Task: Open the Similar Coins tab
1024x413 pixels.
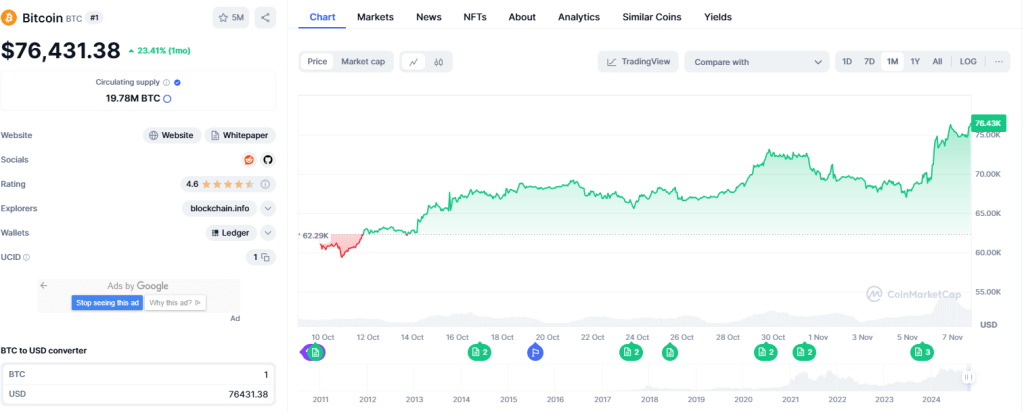Action: coord(652,17)
